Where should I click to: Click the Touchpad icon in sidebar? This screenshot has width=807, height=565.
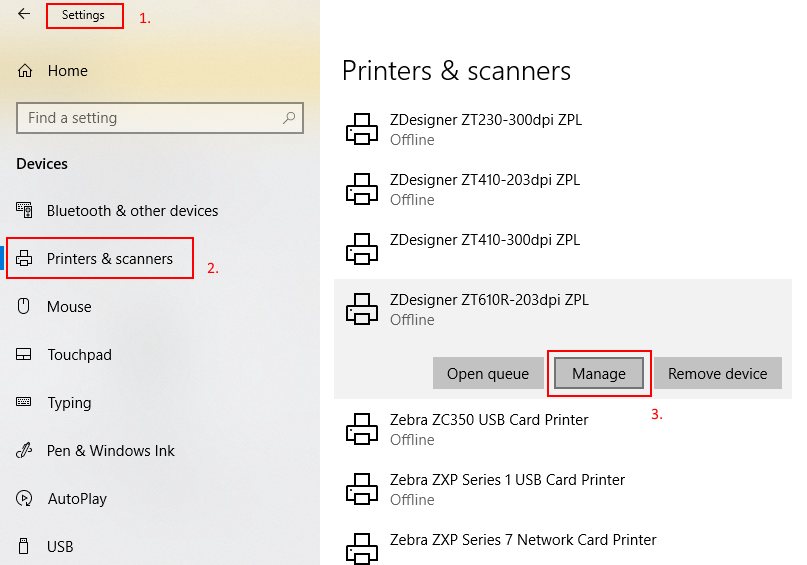(25, 355)
